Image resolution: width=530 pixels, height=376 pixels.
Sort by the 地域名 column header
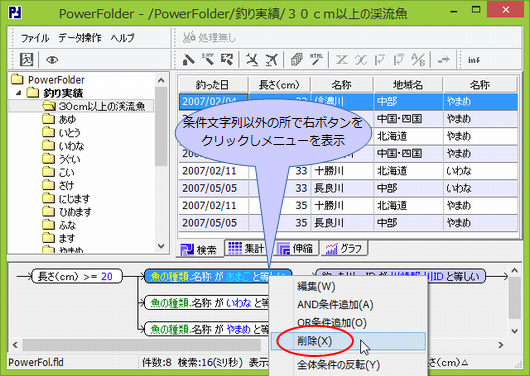coord(408,85)
